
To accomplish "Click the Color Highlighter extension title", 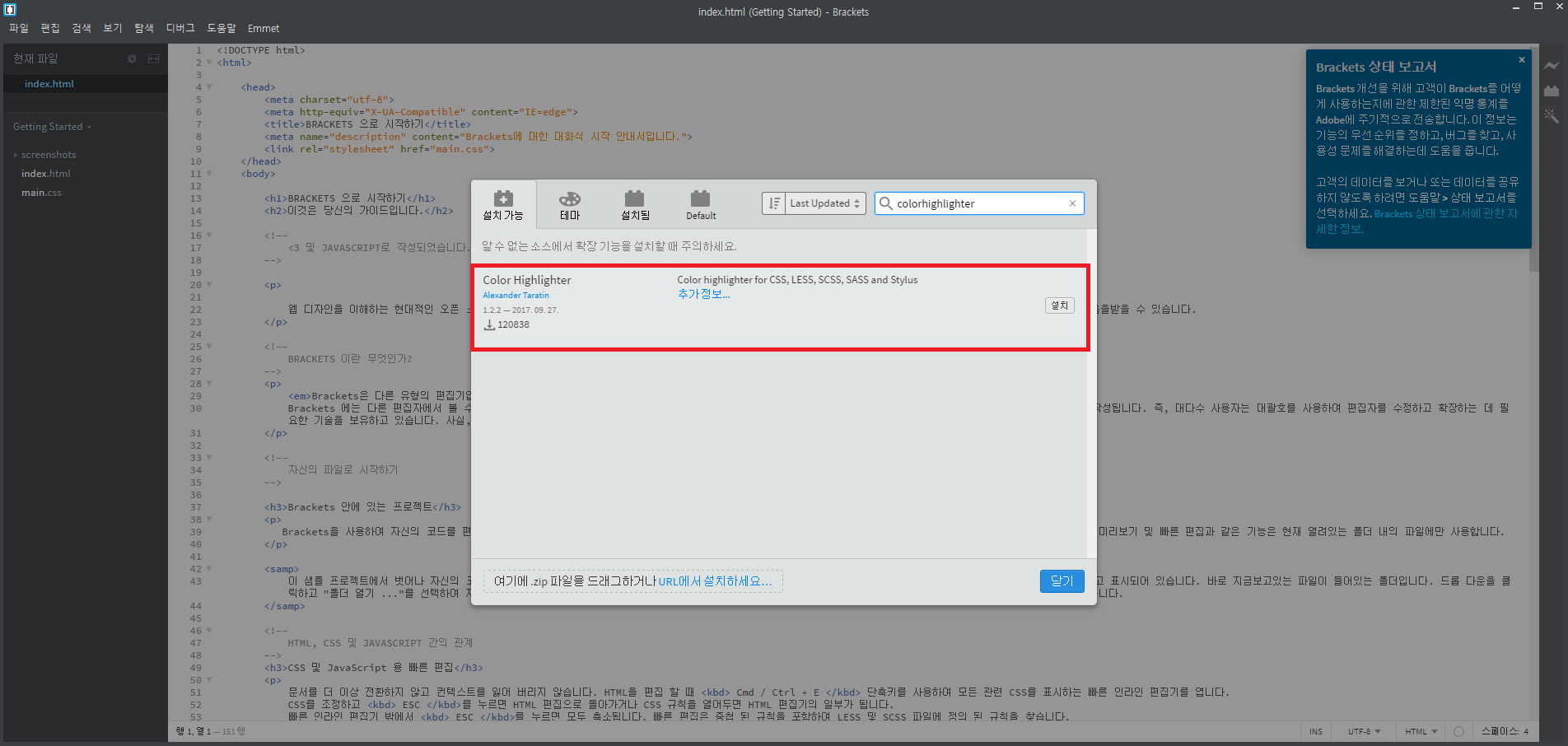I will pyautogui.click(x=527, y=280).
